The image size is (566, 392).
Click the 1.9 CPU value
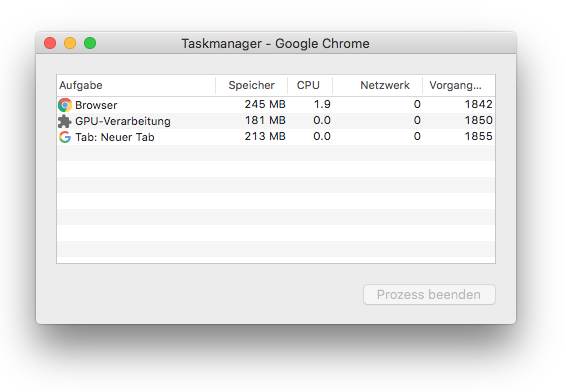click(322, 104)
